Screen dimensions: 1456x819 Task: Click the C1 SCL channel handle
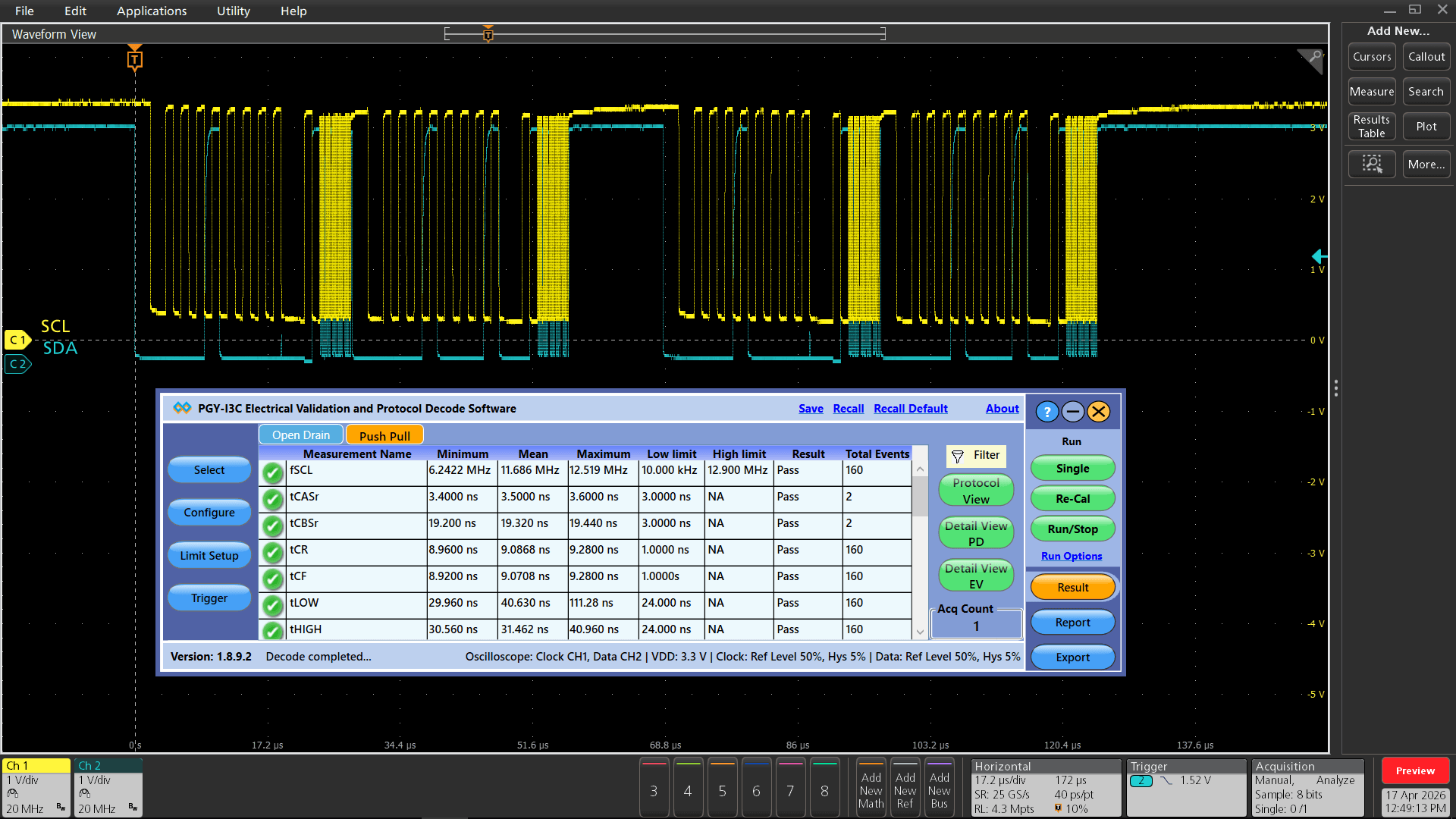tap(17, 340)
